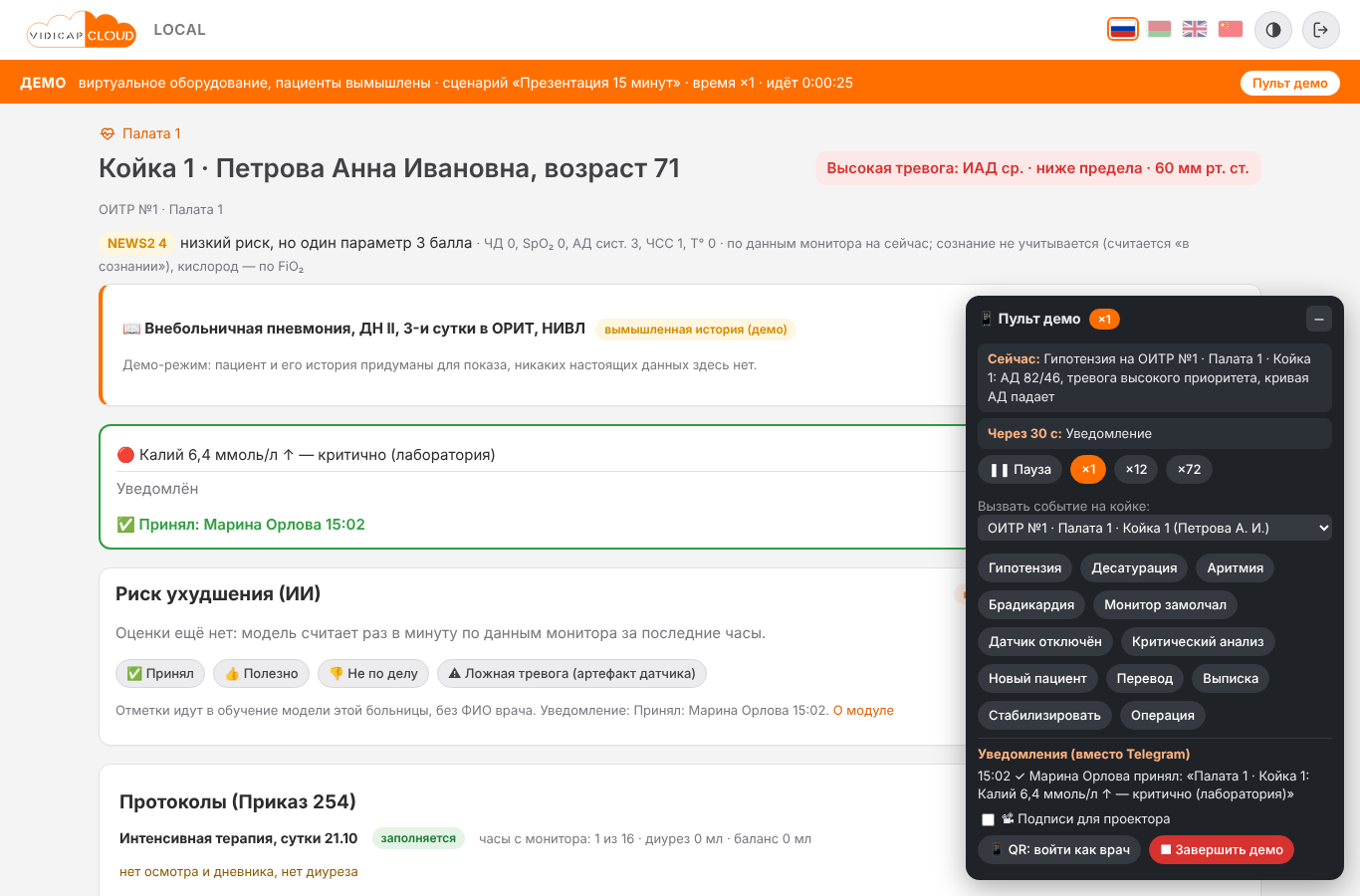Trigger Новый пациент event
Viewport: 1360px width, 896px height.
click(1037, 679)
